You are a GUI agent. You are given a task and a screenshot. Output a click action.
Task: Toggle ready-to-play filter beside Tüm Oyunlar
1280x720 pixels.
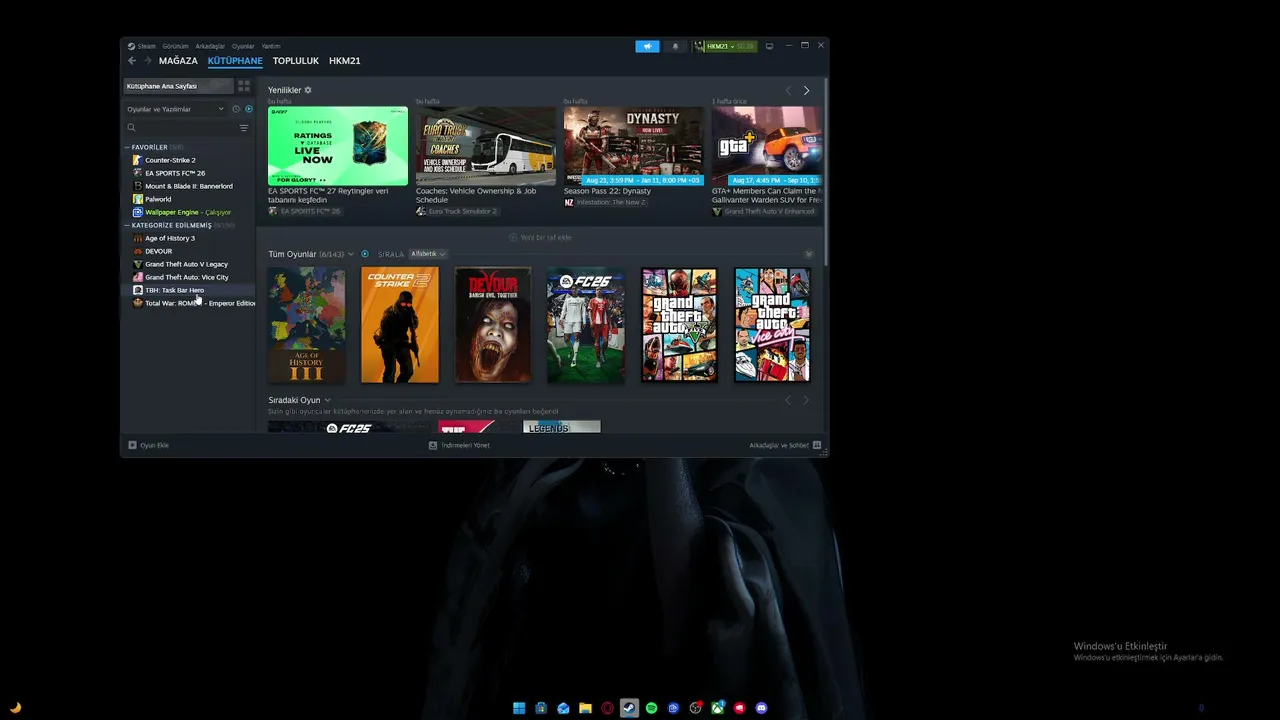tap(365, 254)
